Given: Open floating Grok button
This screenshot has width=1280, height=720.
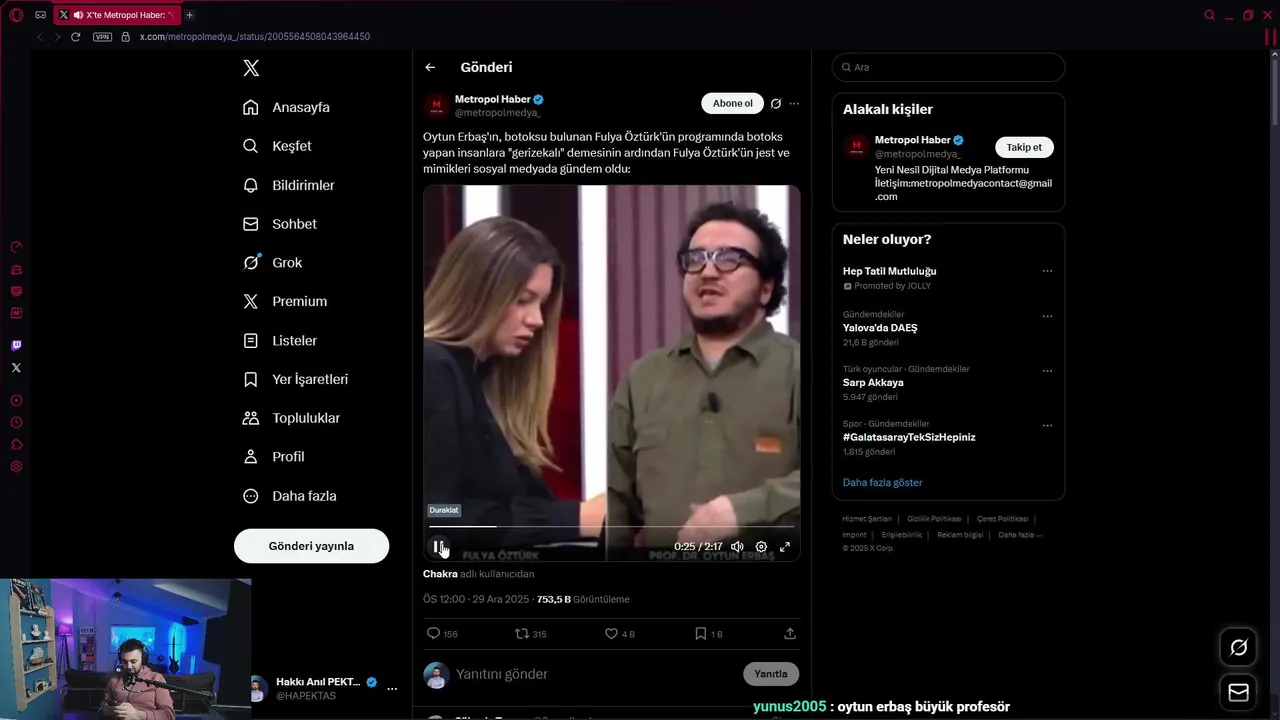Looking at the screenshot, I should (1238, 648).
